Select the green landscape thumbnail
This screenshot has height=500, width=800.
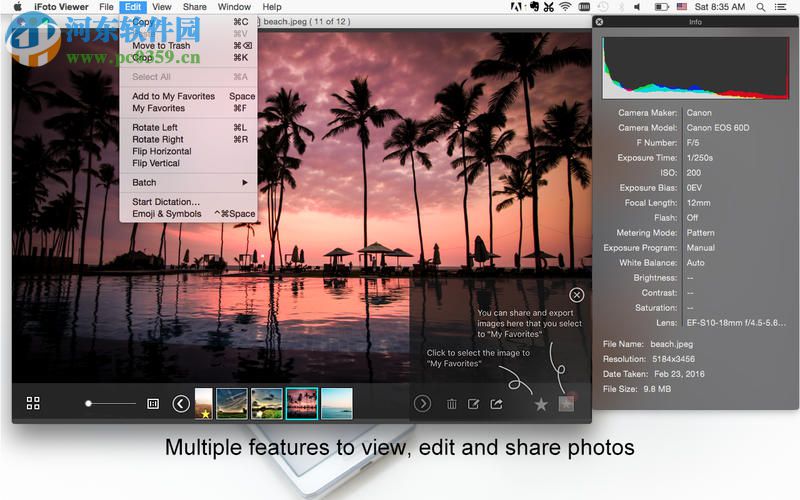point(267,404)
